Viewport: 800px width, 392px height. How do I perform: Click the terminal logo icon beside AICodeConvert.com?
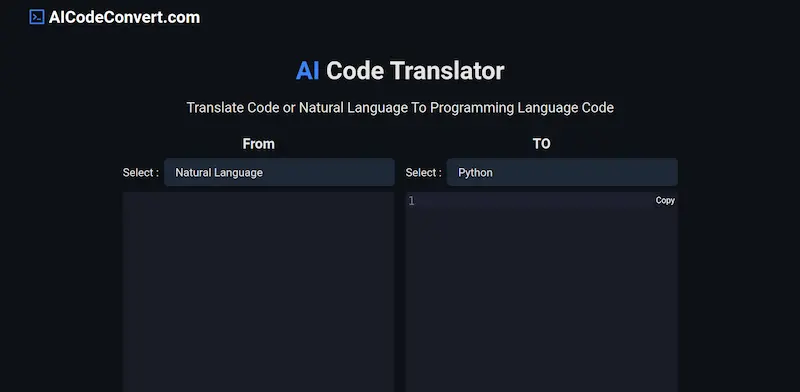tap(37, 17)
